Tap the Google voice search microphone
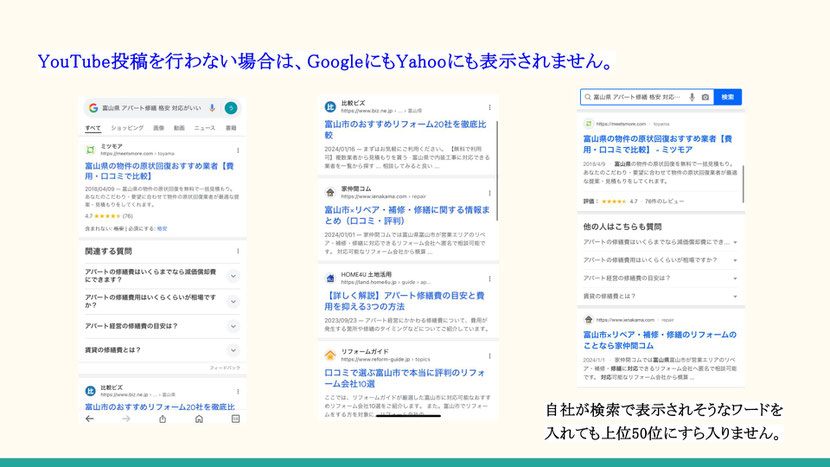 (x=212, y=108)
